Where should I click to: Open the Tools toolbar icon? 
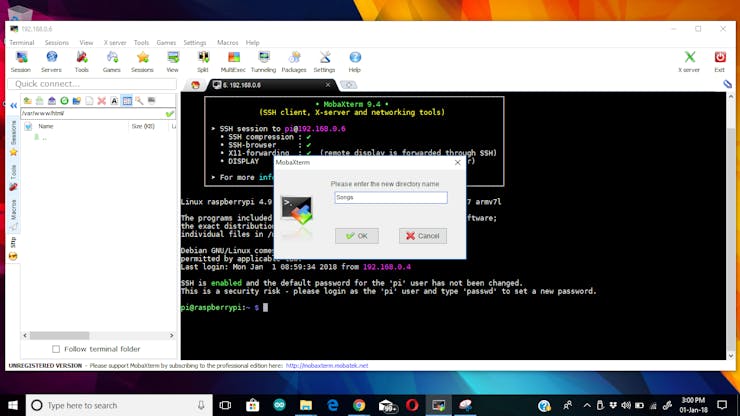coord(82,62)
